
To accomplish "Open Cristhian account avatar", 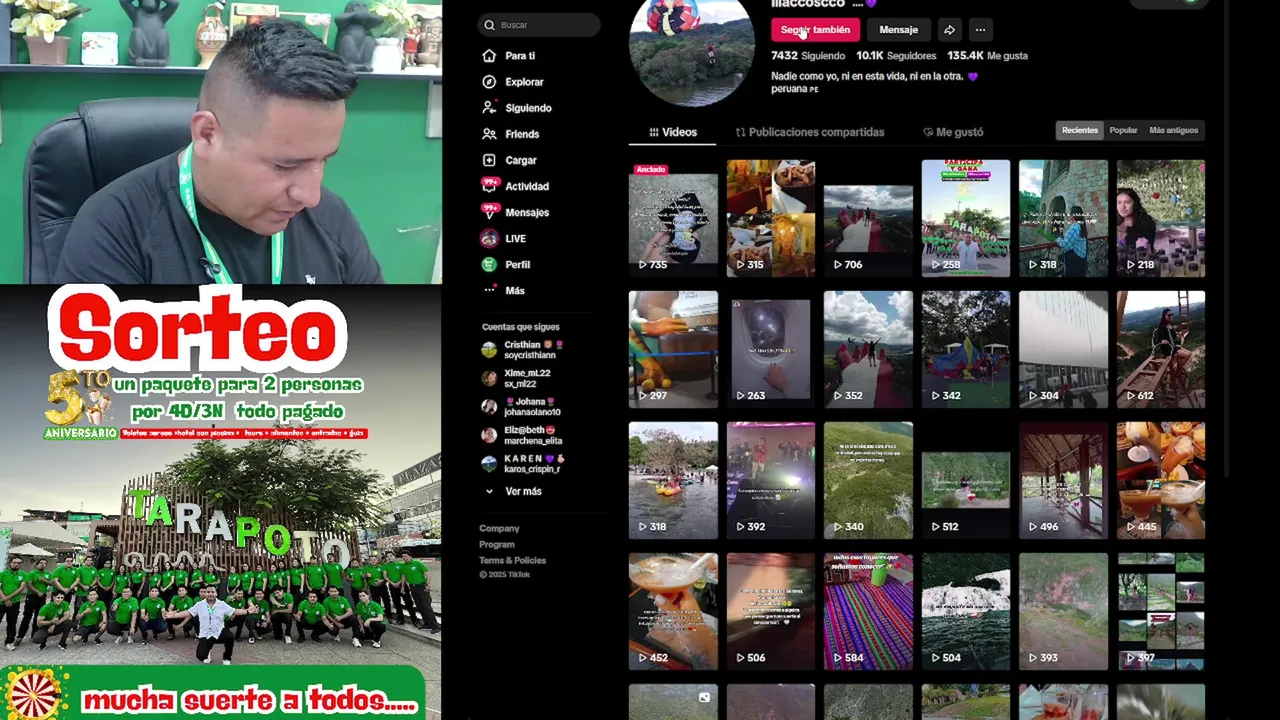I will pos(489,349).
